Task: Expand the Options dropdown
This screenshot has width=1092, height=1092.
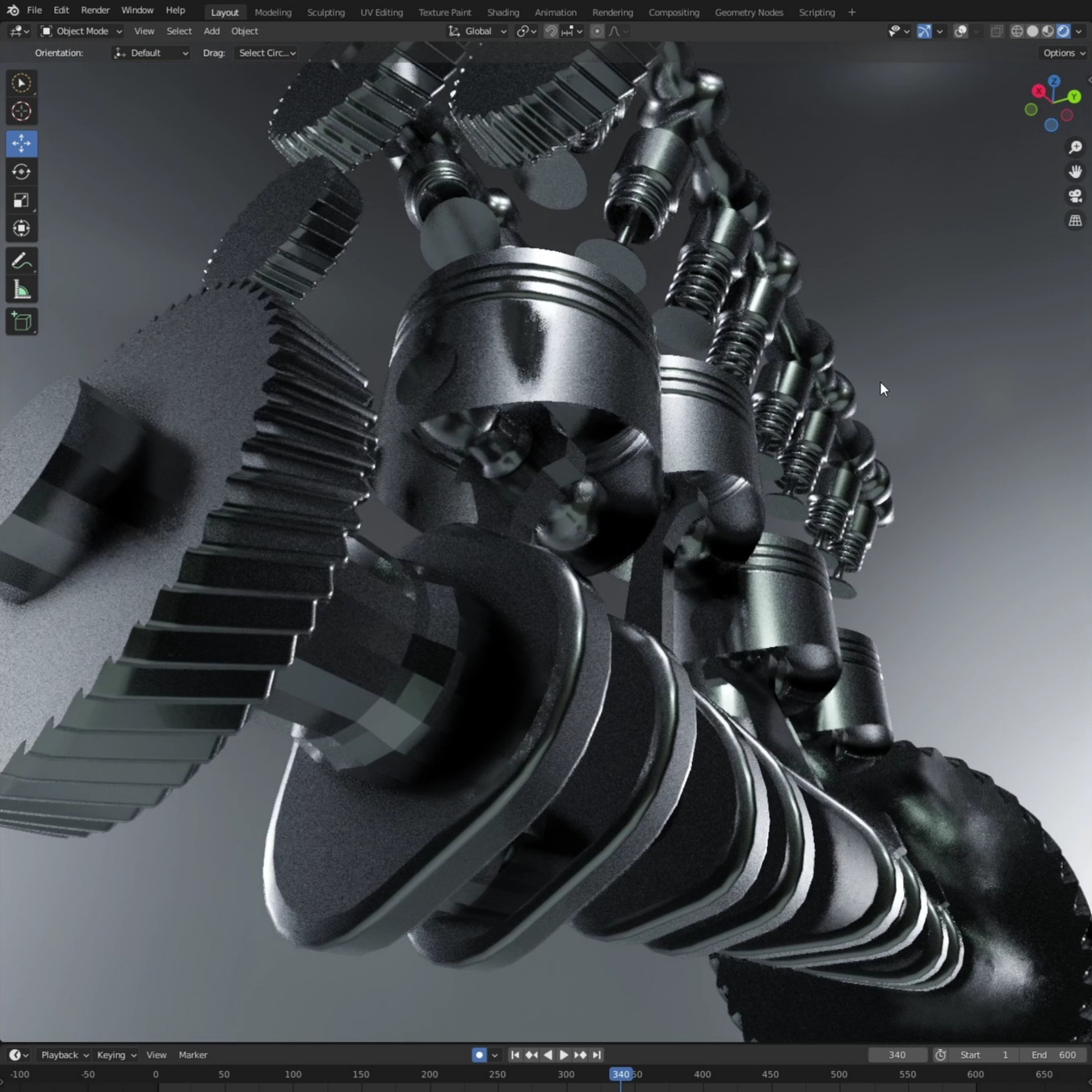Action: (x=1064, y=52)
